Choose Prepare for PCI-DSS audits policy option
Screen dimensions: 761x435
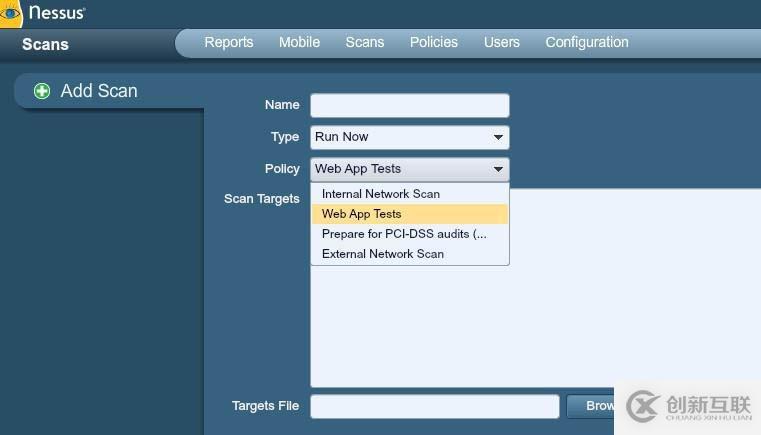tap(410, 234)
